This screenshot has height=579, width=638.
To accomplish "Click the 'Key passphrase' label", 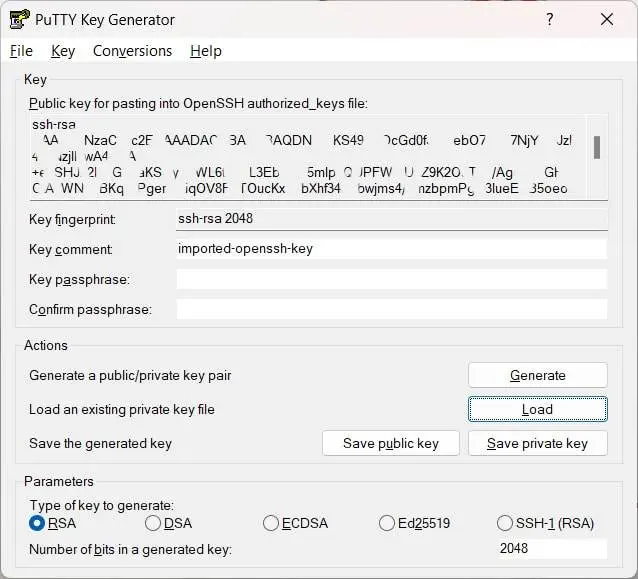I will pyautogui.click(x=79, y=280).
